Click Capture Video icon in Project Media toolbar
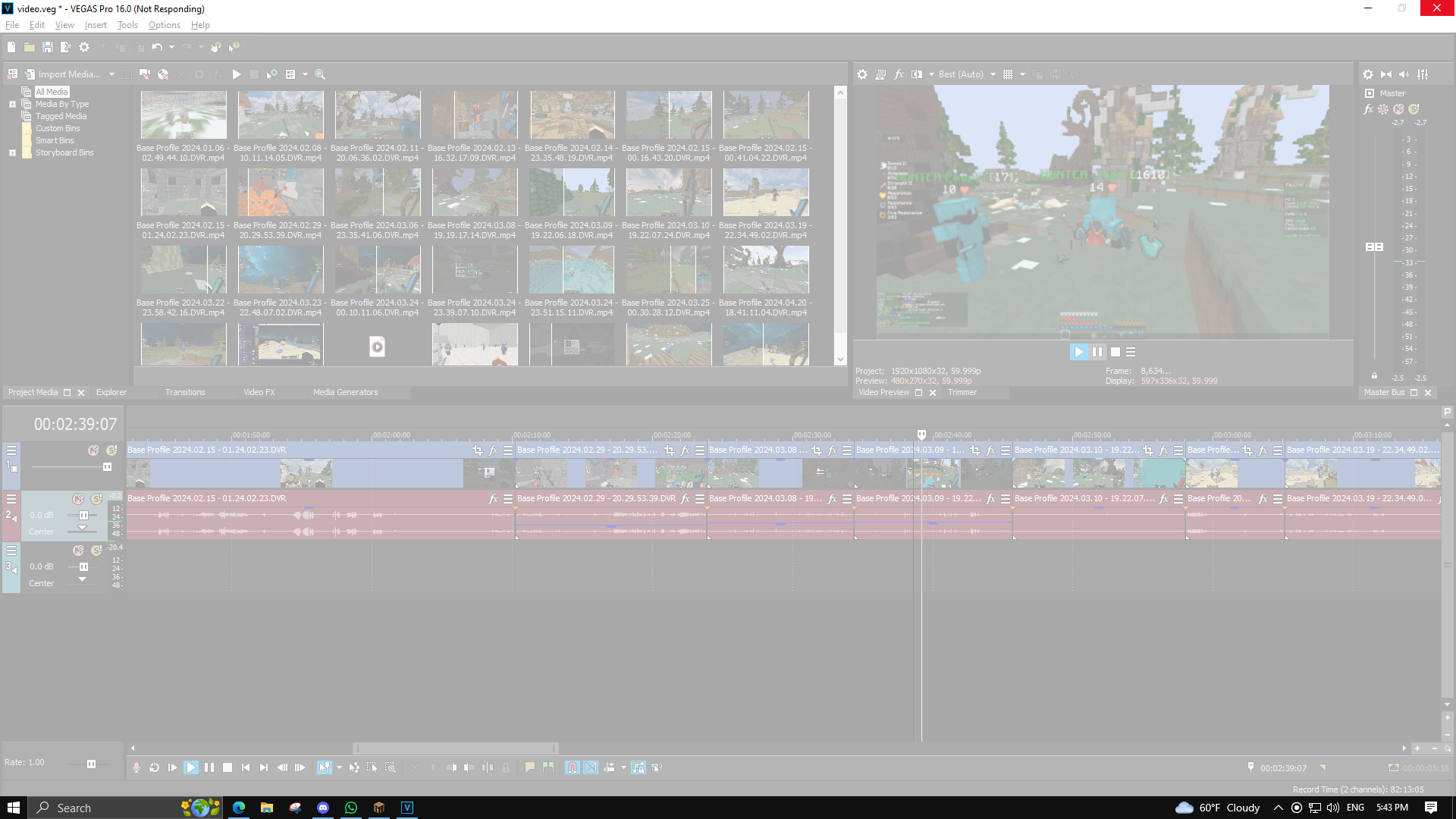Viewport: 1456px width, 819px height. (x=145, y=74)
